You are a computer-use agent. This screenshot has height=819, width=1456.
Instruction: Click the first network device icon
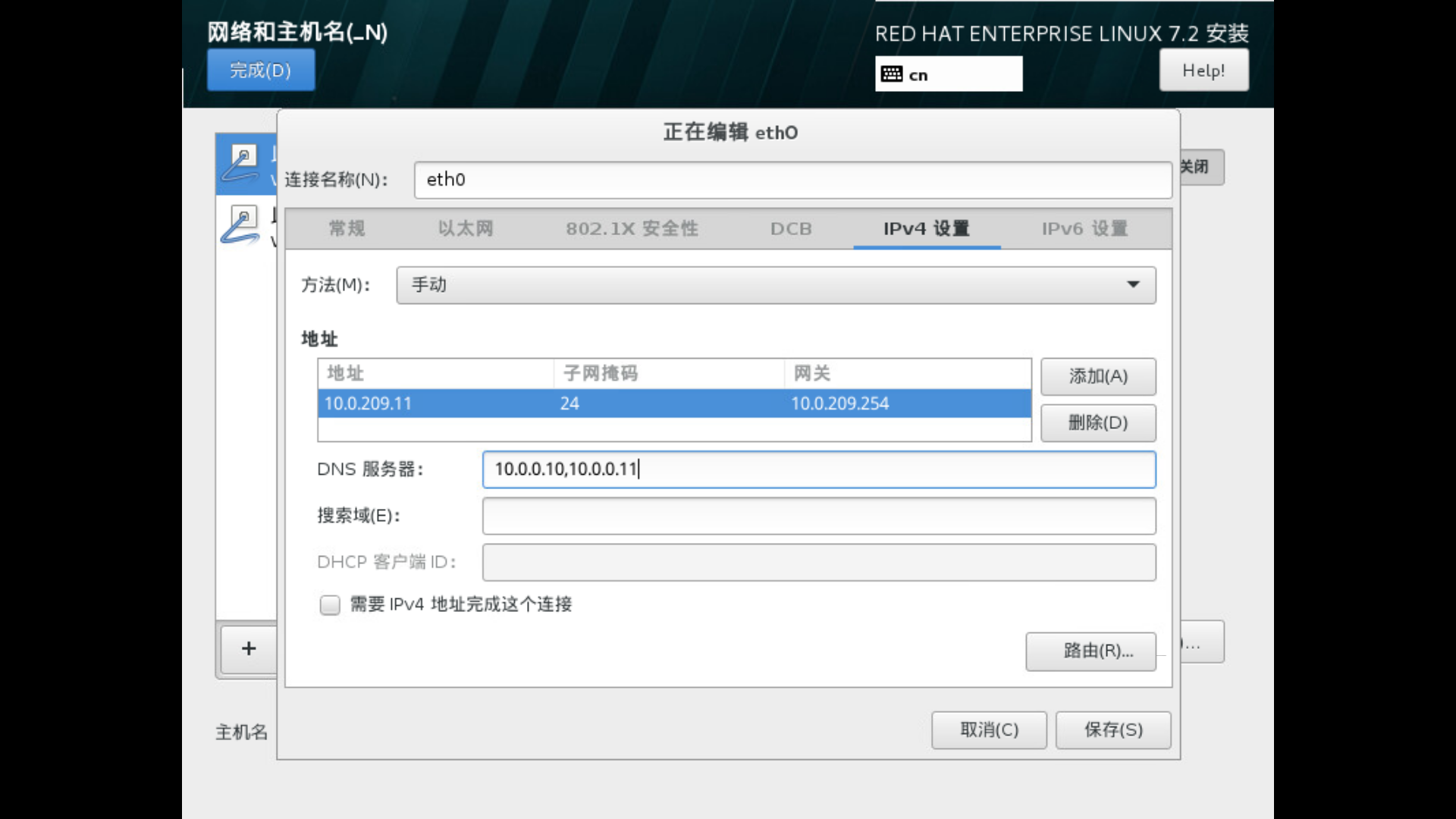[x=242, y=163]
